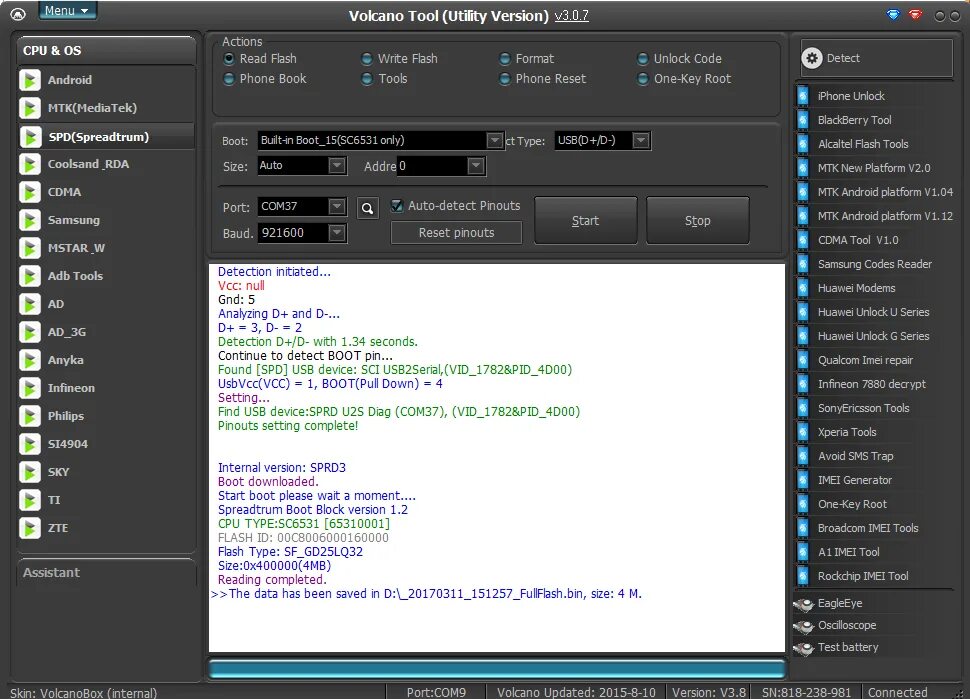Click the green arrow icon beside MSTAR_W
Image resolution: width=970 pixels, height=699 pixels.
tap(30, 249)
